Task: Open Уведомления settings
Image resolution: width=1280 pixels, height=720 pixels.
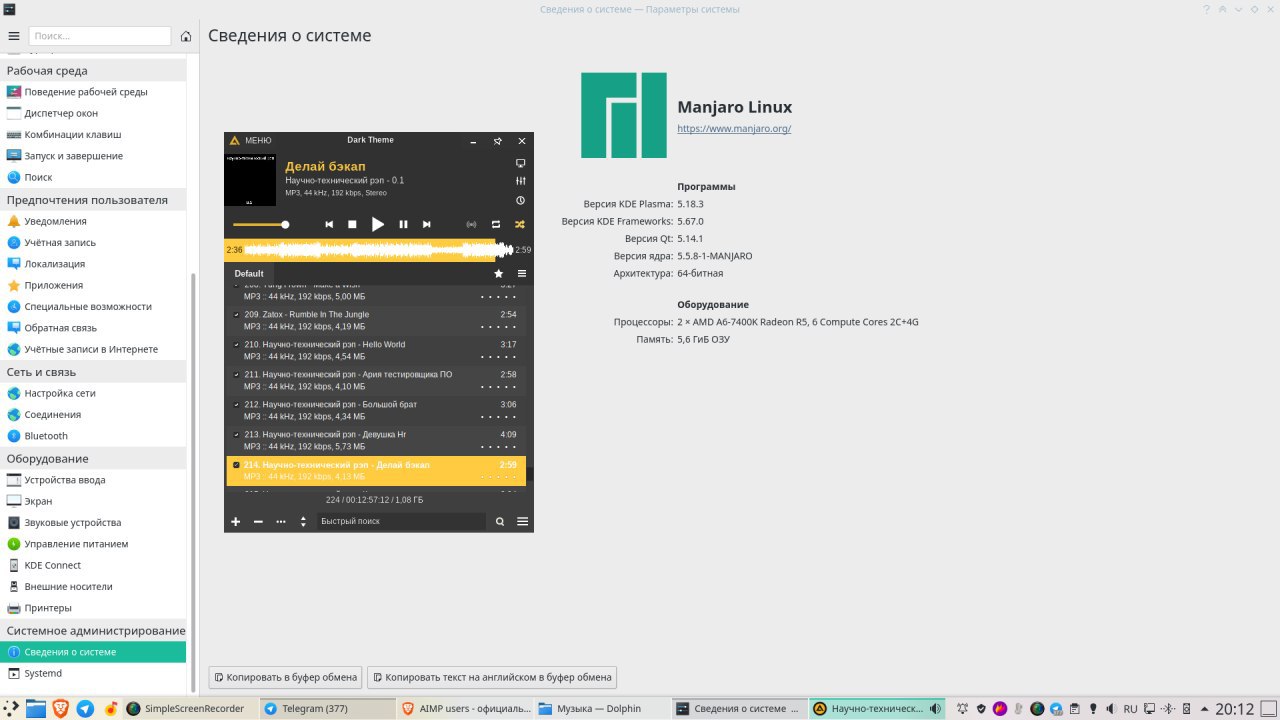Action: 95,221
